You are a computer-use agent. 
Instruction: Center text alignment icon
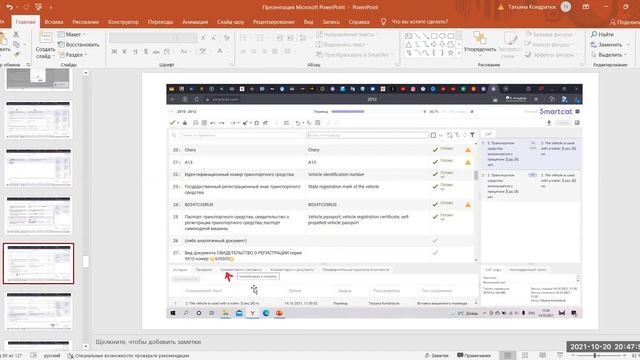click(x=254, y=51)
